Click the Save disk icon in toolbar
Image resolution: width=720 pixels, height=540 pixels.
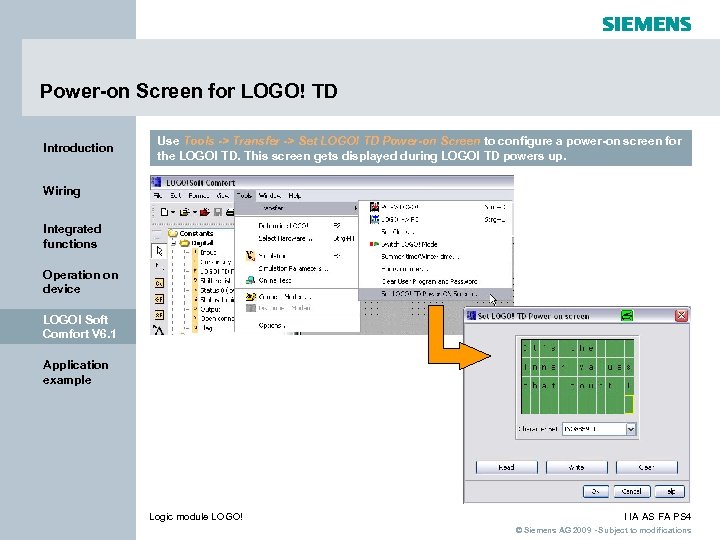click(218, 212)
